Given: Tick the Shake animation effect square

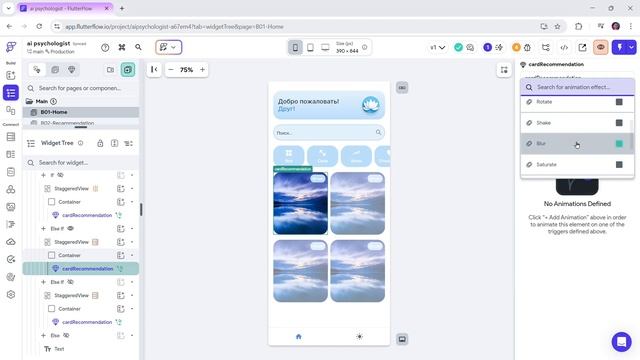Looking at the screenshot, I should pyautogui.click(x=619, y=123).
